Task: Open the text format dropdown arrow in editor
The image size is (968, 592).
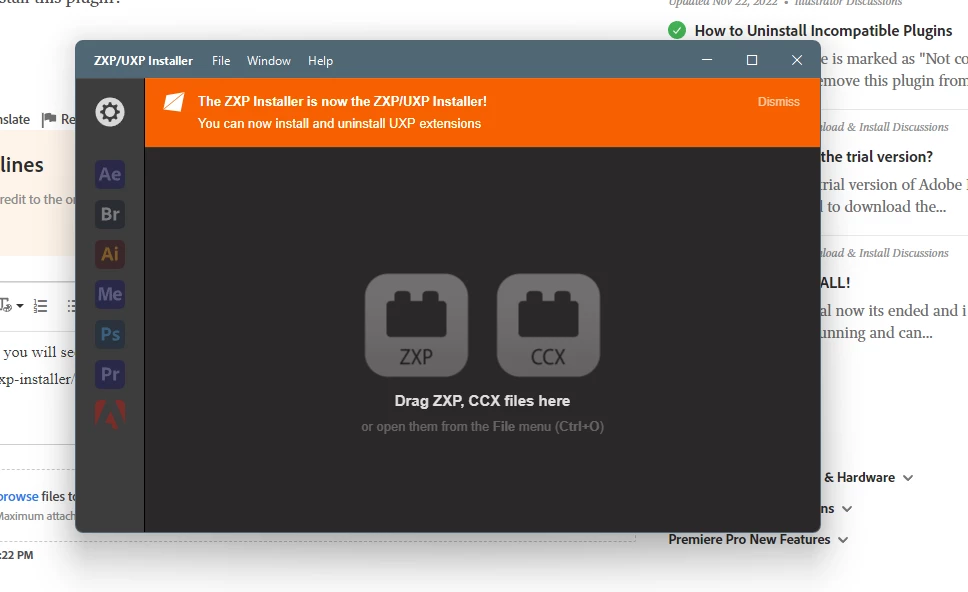Action: (x=20, y=306)
